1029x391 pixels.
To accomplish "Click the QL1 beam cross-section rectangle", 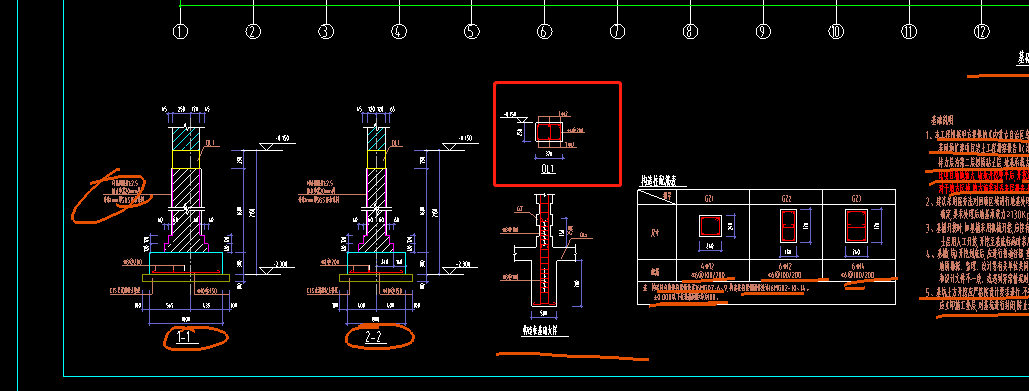I will (x=549, y=132).
